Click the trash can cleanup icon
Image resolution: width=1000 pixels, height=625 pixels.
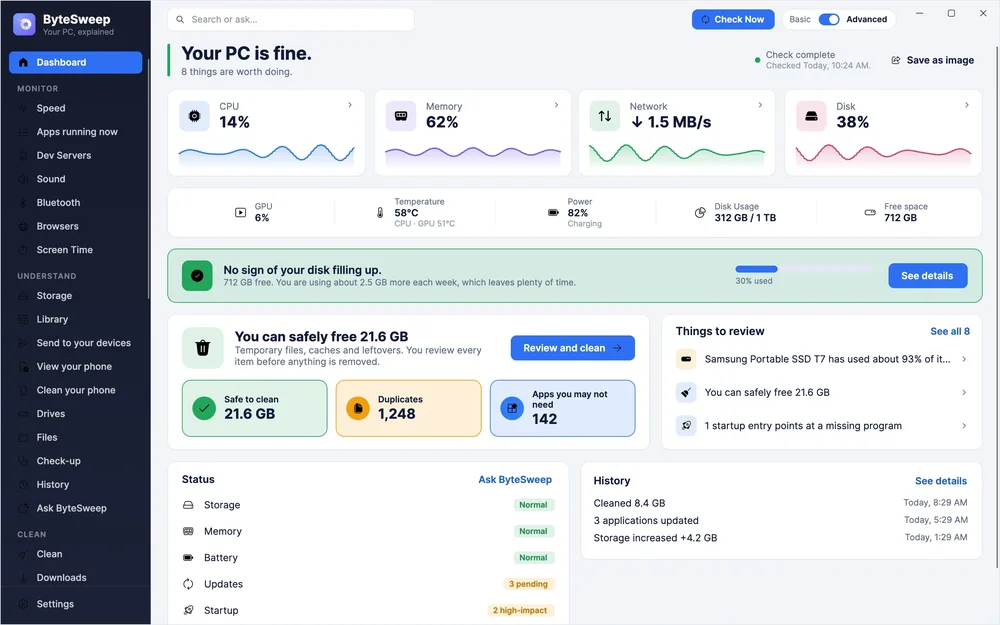pos(203,348)
